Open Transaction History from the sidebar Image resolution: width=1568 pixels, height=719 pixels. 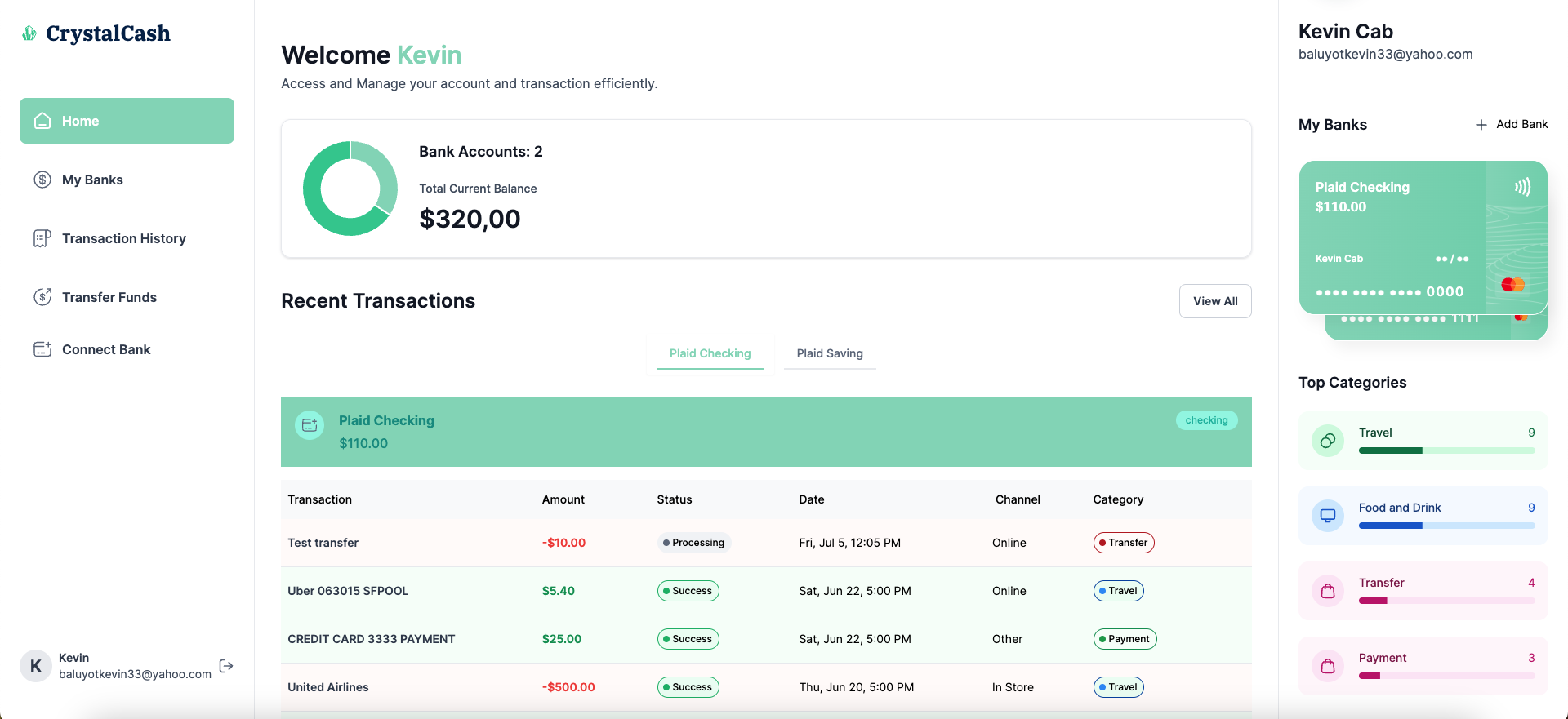point(124,238)
